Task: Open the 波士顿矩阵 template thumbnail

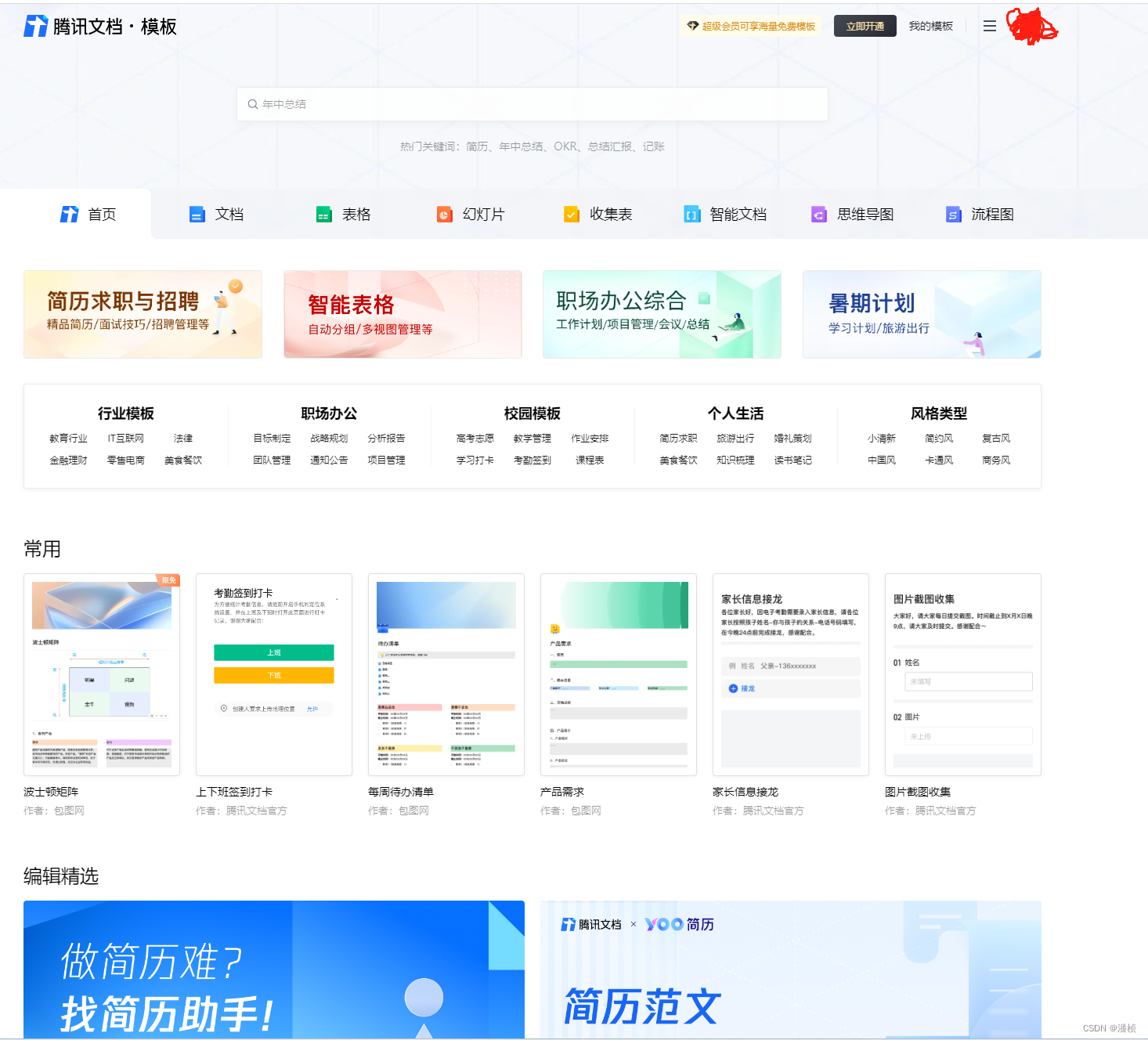Action: [x=102, y=674]
